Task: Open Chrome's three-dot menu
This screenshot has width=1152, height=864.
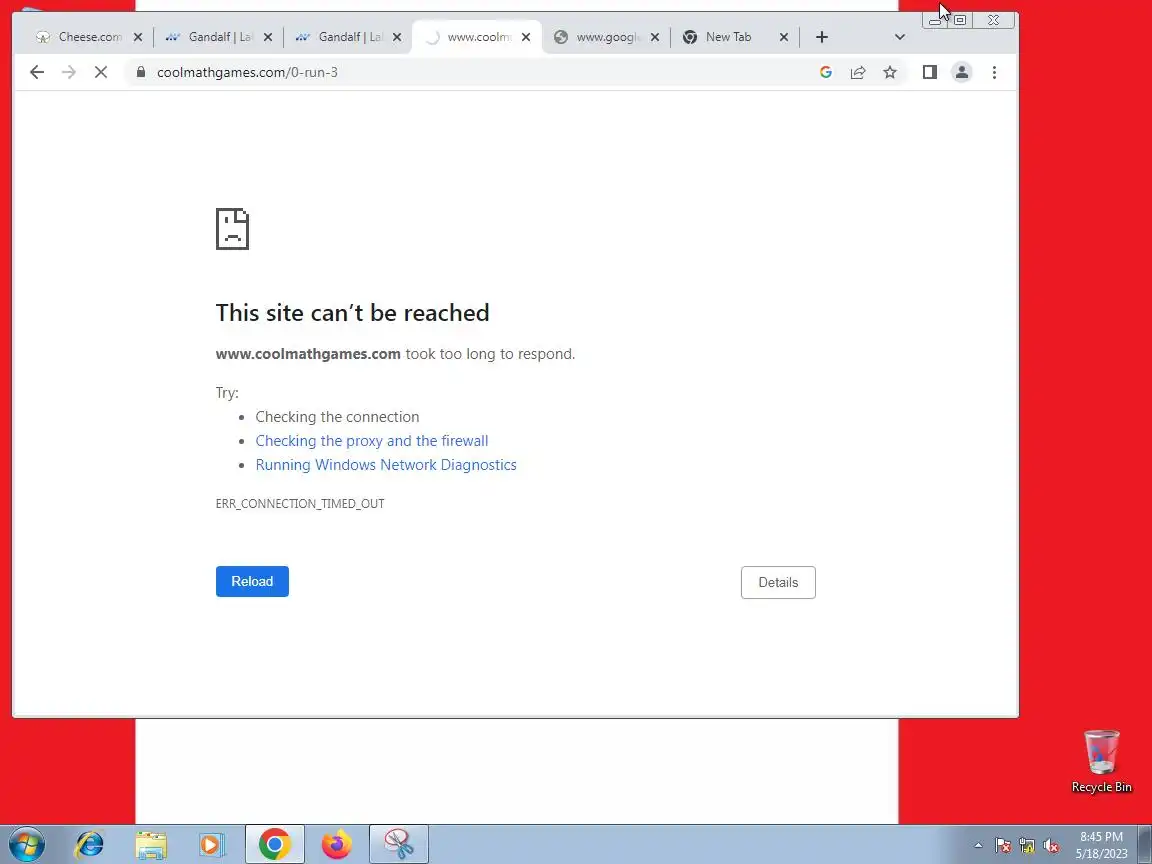Action: pyautogui.click(x=994, y=72)
